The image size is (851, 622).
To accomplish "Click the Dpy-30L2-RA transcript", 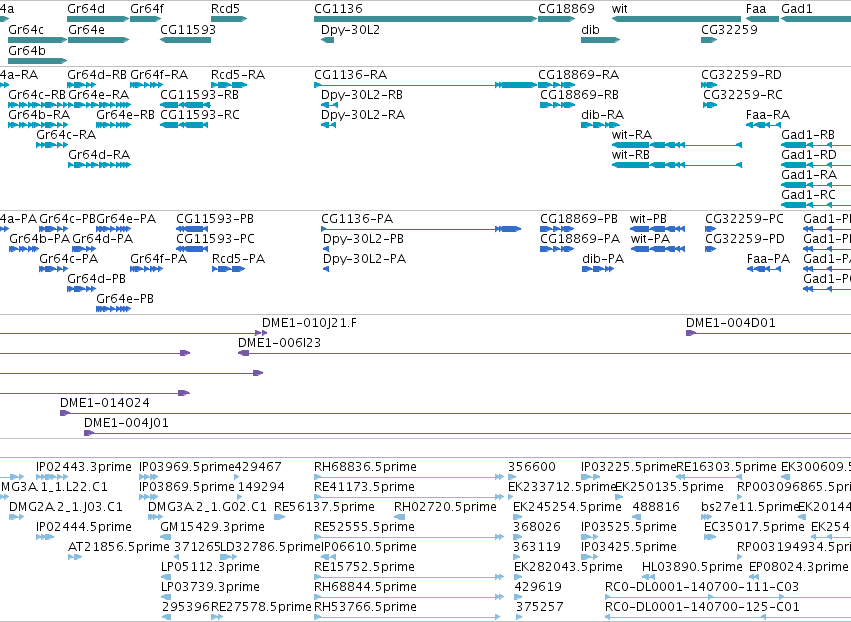I will (x=328, y=125).
